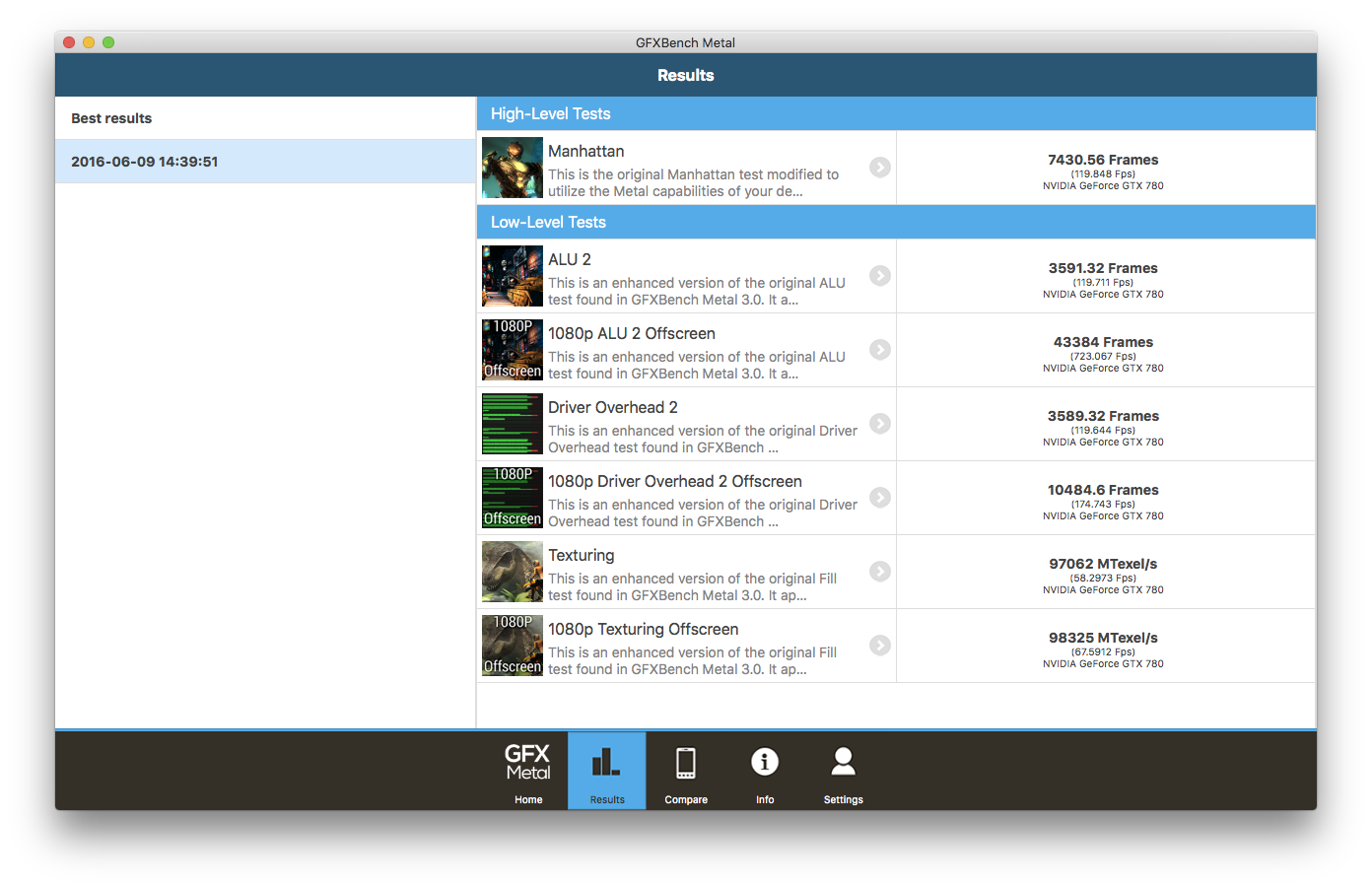Screen dimensions: 1372x889
Task: Click the 3589.32 Frames score
Action: (x=1103, y=416)
